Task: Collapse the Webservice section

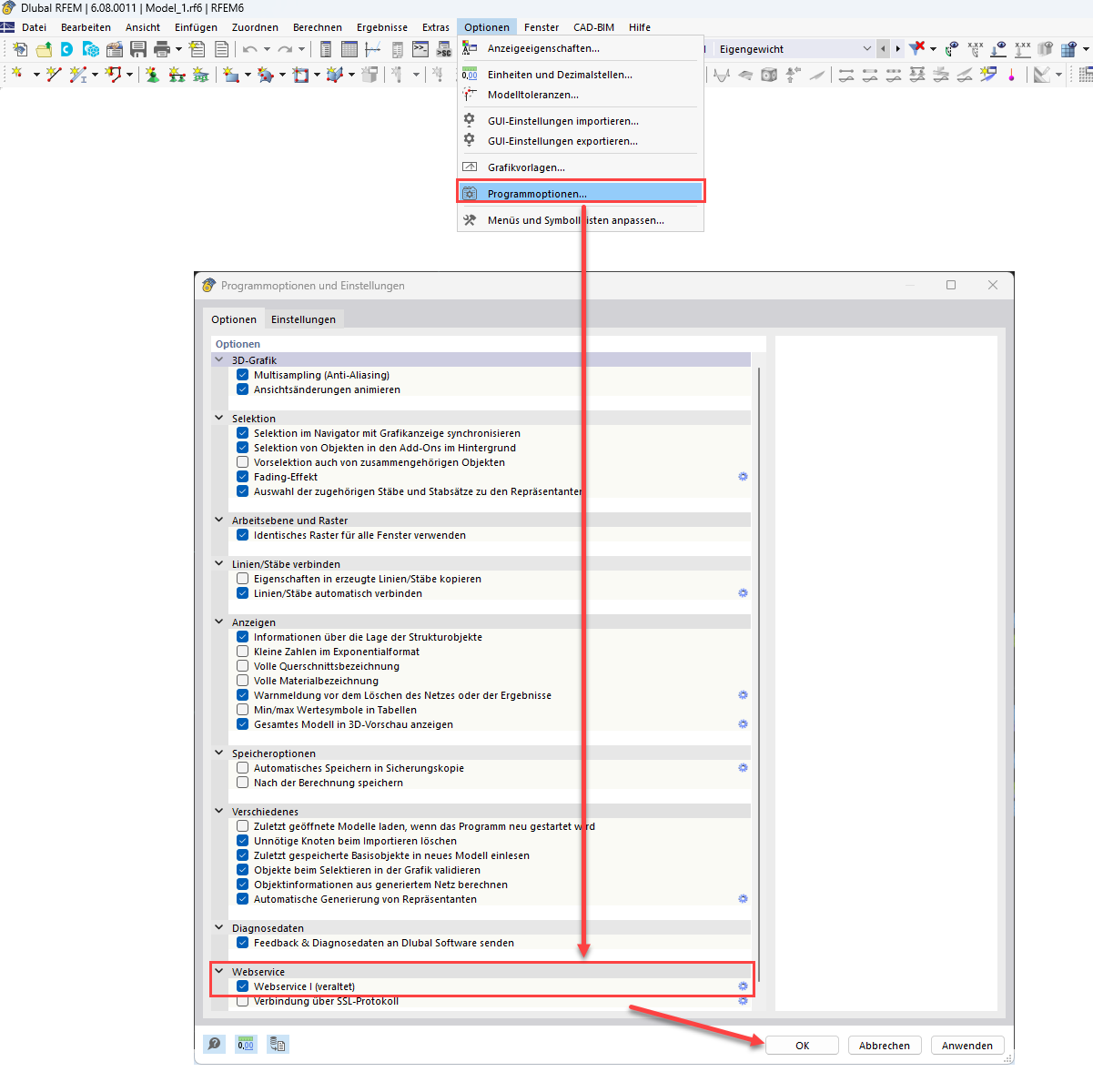Action: (219, 972)
